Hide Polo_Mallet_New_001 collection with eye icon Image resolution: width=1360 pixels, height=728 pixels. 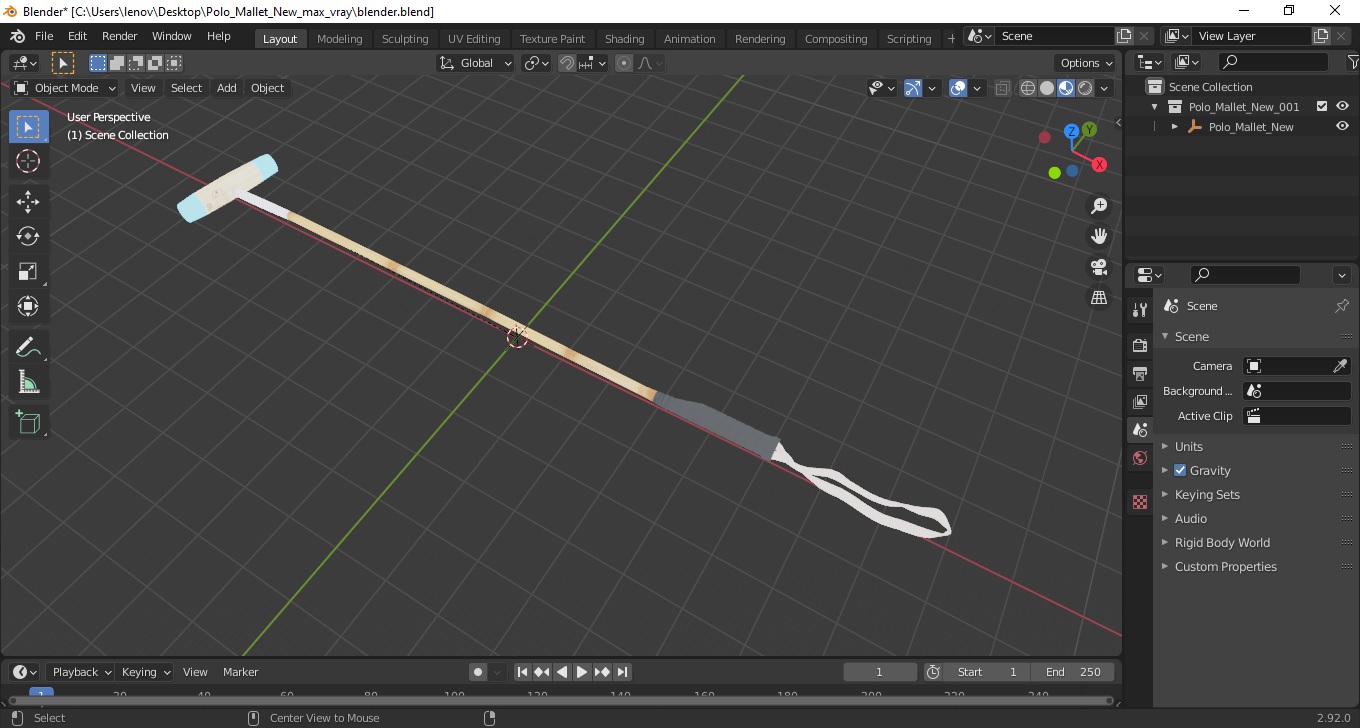pyautogui.click(x=1342, y=106)
